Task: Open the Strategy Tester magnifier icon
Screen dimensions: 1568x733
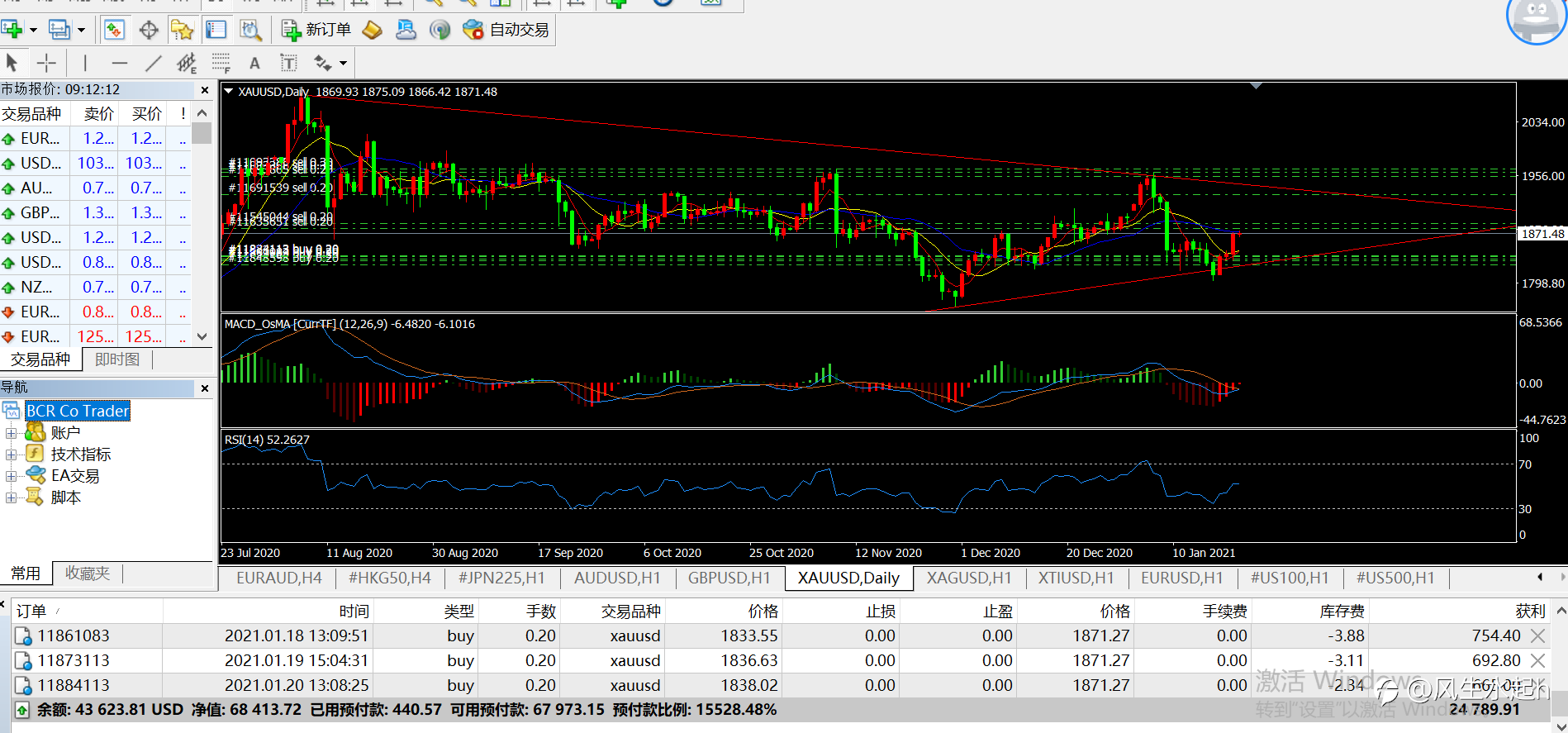Action: (250, 30)
